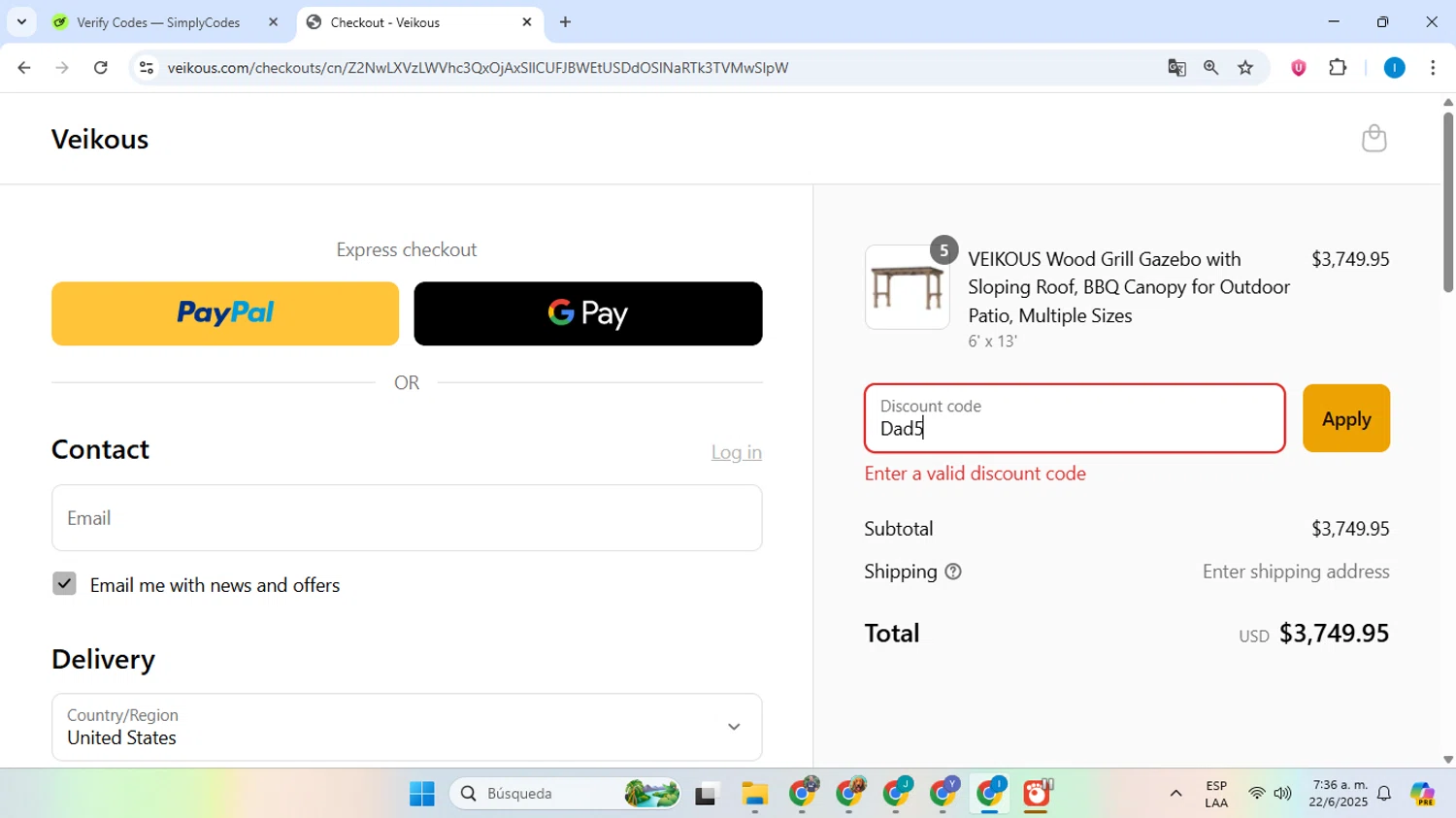View site information icon in address bar
Image resolution: width=1456 pixels, height=818 pixels.
point(147,68)
